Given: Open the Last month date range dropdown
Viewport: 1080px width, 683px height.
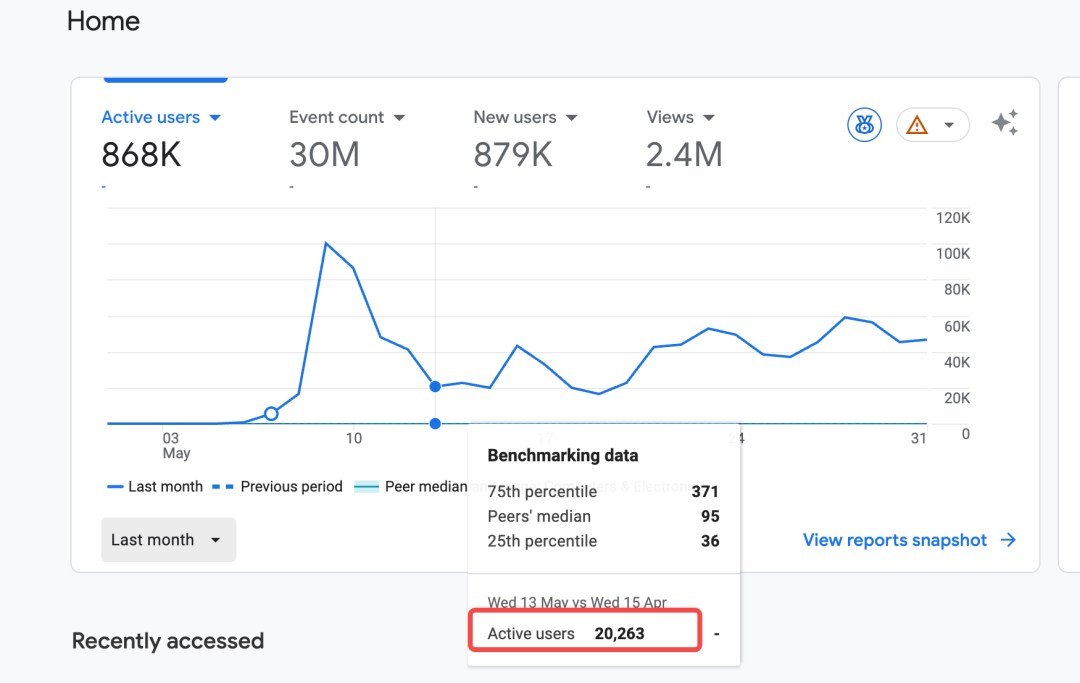Looking at the screenshot, I should point(168,540).
